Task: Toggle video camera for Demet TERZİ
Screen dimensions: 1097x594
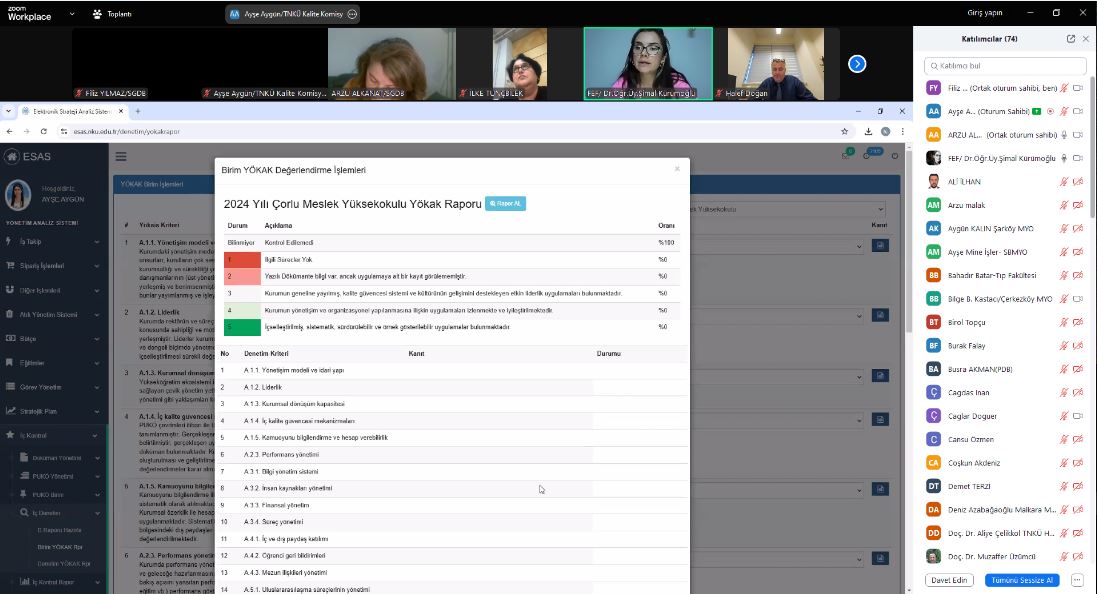Action: click(1078, 486)
